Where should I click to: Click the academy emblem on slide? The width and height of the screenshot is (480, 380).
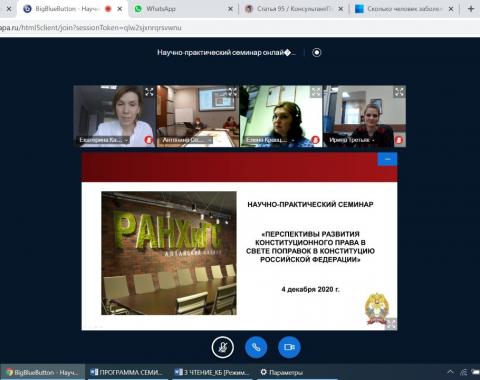[376, 309]
